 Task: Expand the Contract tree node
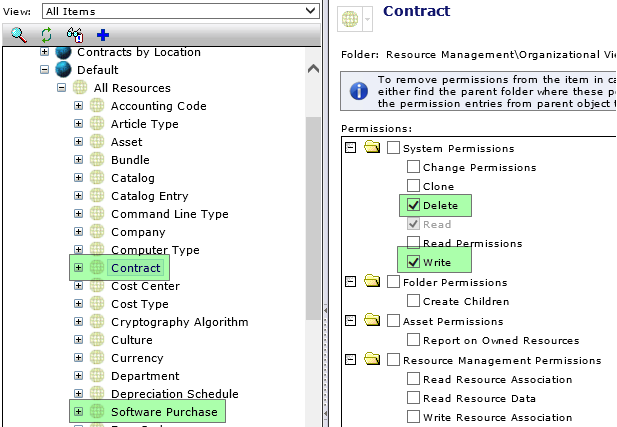coord(78,268)
